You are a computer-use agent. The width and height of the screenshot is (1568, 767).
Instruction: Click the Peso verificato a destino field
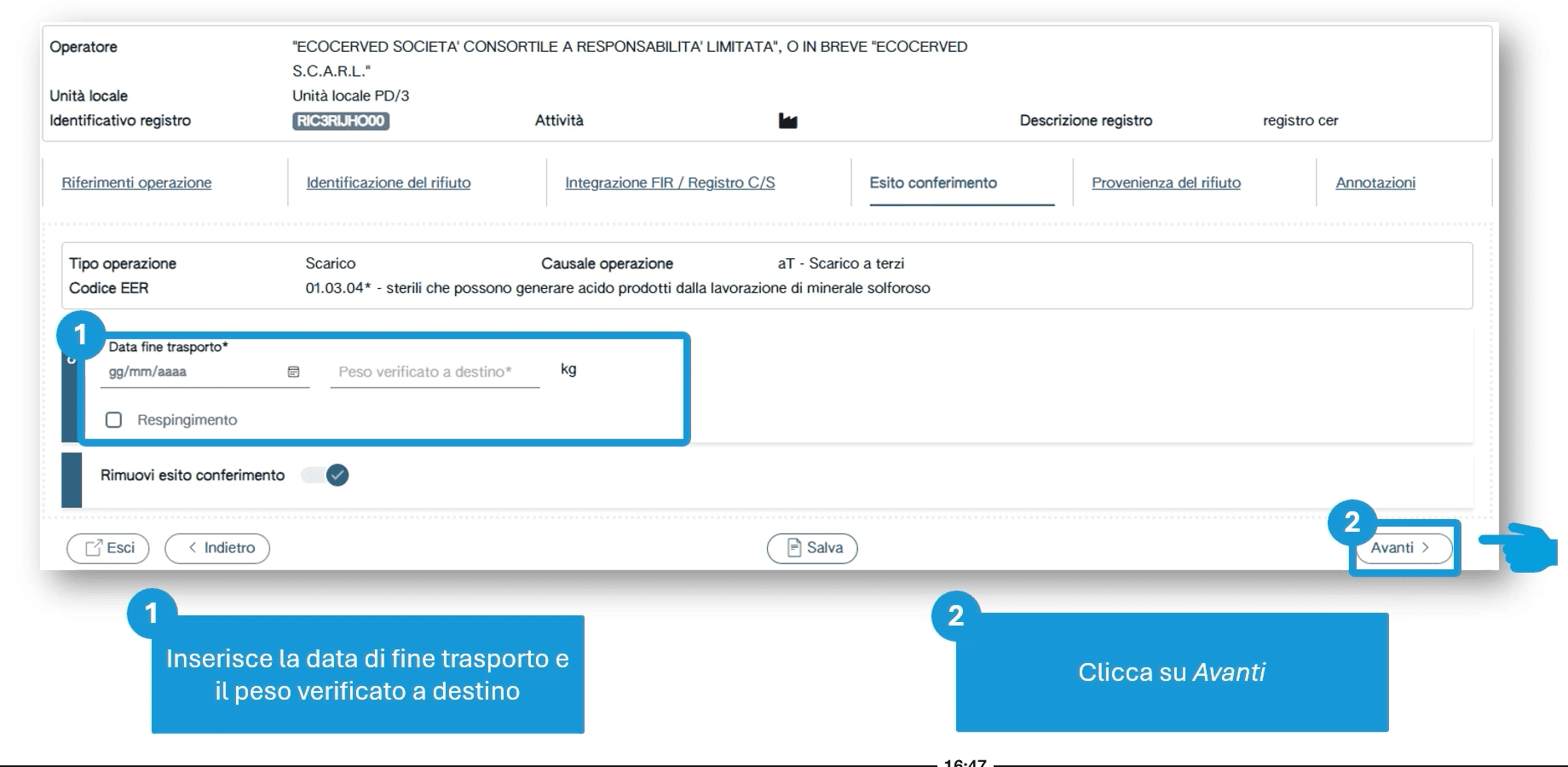434,372
